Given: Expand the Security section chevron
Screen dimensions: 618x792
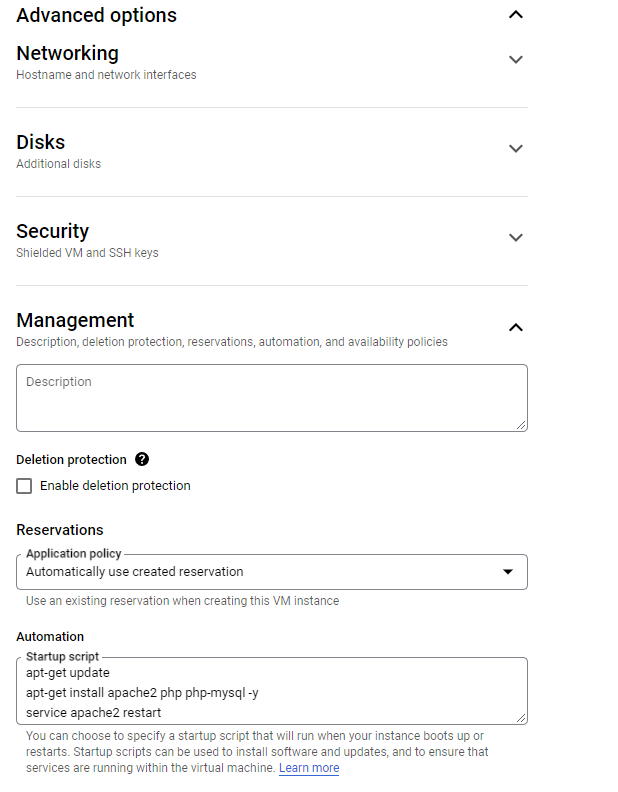Looking at the screenshot, I should coord(516,238).
